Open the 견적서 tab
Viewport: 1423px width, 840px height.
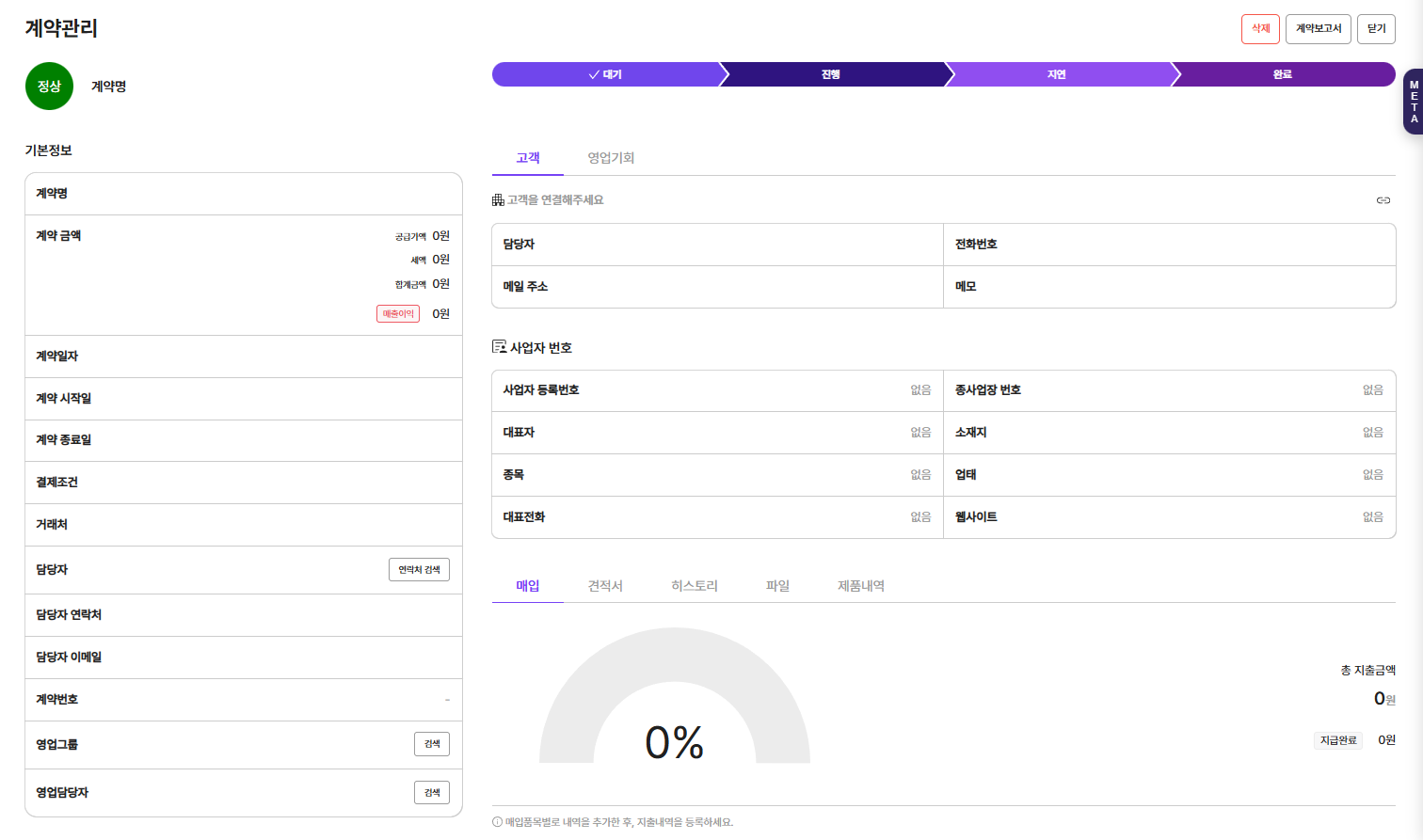tap(605, 586)
